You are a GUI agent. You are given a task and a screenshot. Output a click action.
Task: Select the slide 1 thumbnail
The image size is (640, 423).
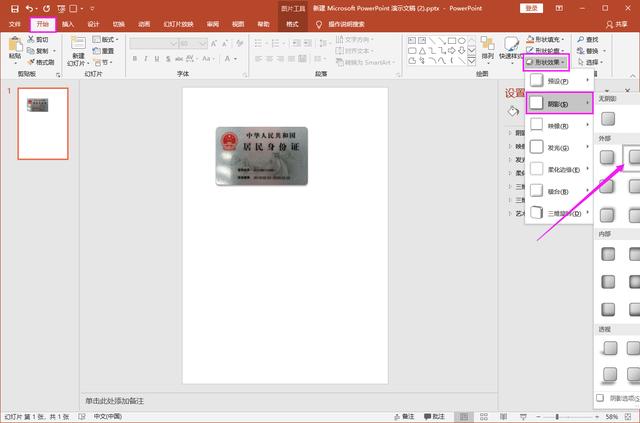coord(43,123)
